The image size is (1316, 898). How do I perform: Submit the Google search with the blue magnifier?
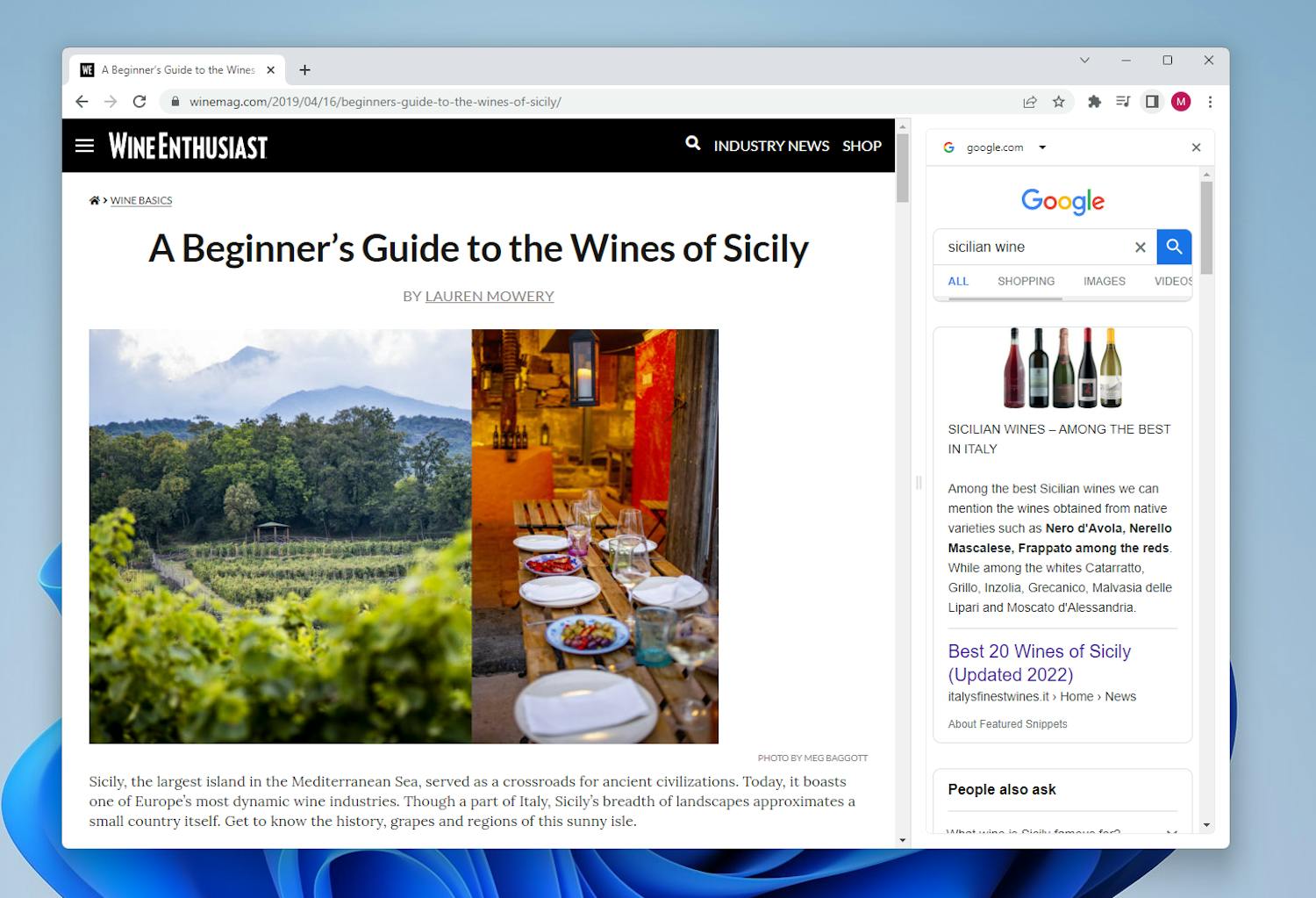[1174, 247]
